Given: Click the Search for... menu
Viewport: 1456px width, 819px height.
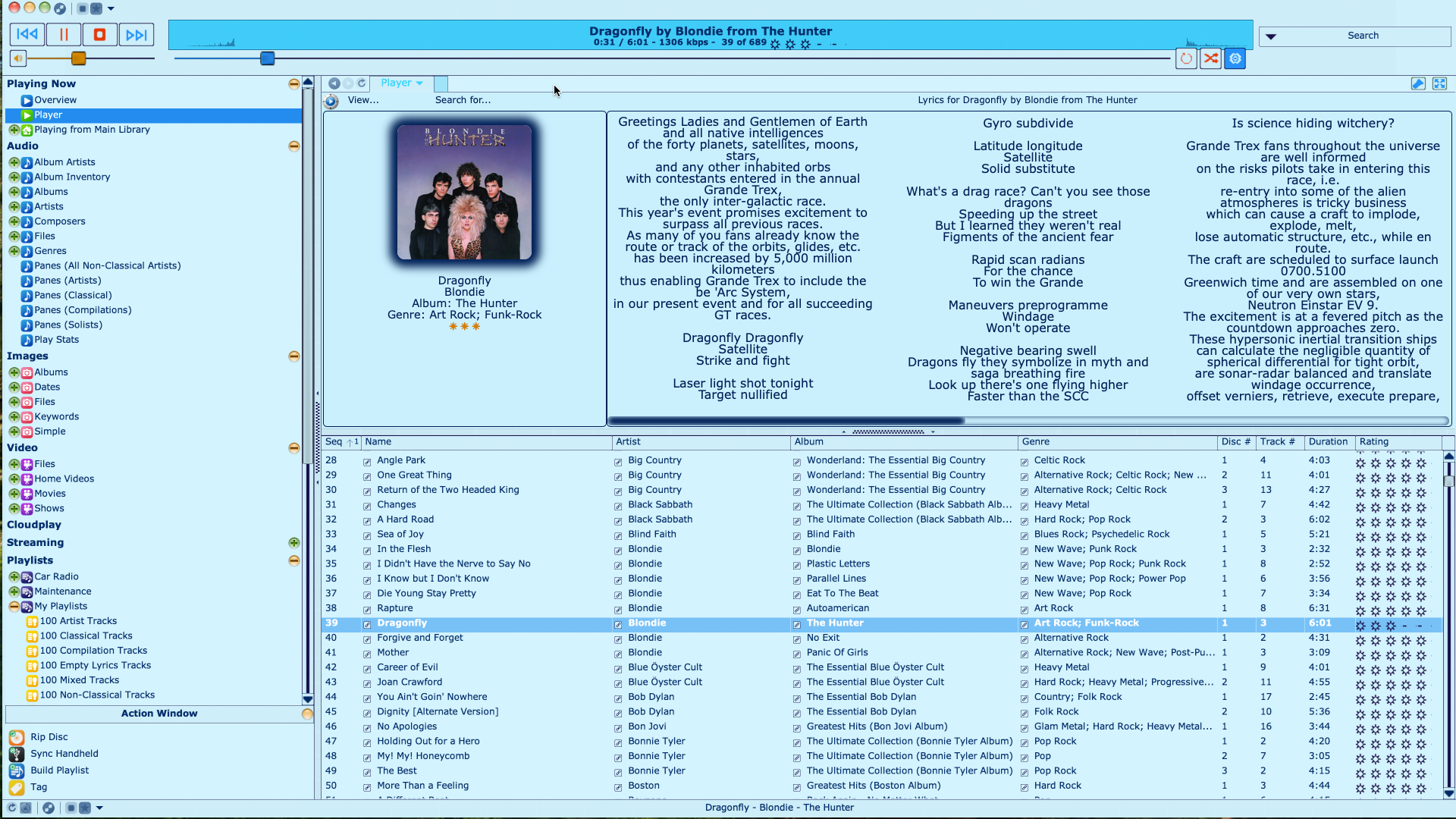Looking at the screenshot, I should click(463, 100).
